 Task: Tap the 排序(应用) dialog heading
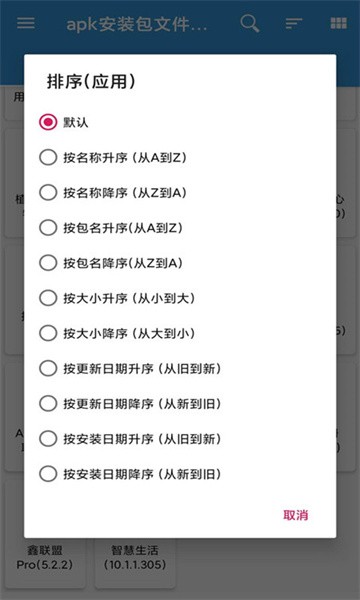coord(91,82)
